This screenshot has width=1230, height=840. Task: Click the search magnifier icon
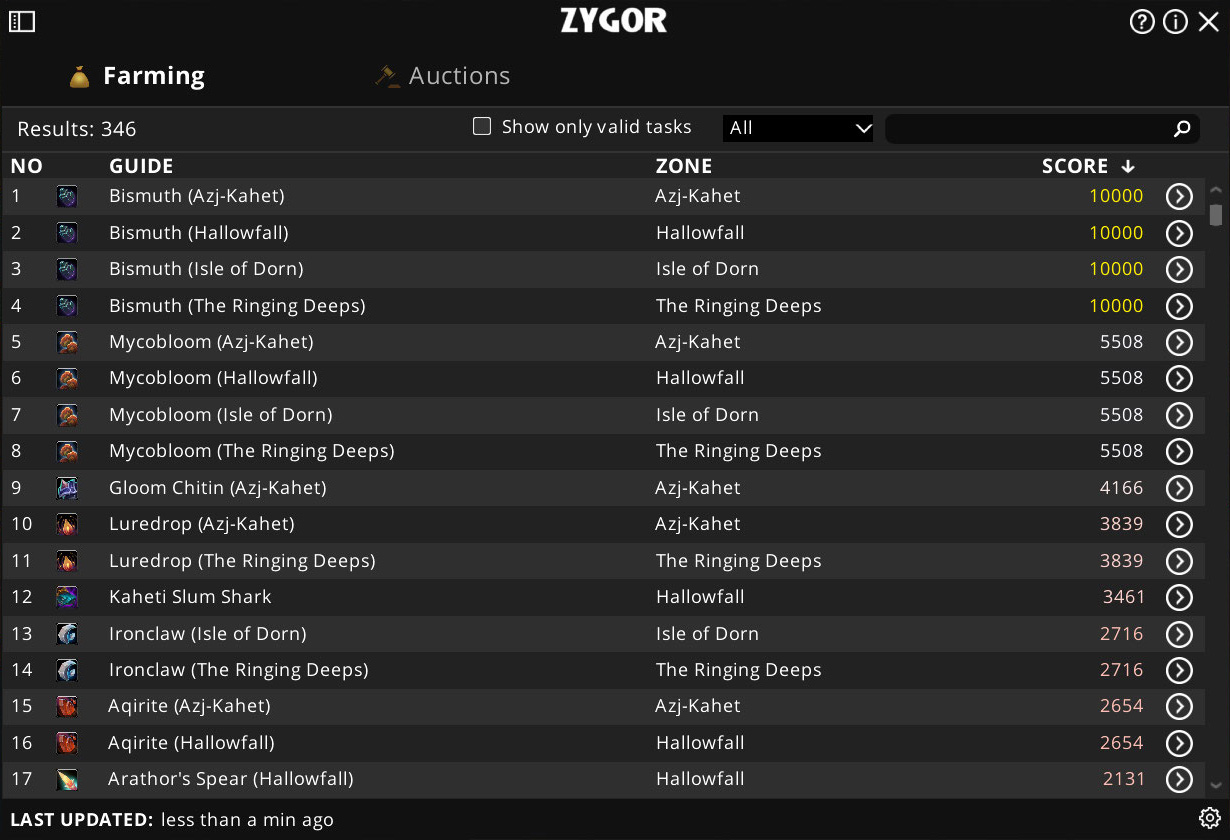1182,128
